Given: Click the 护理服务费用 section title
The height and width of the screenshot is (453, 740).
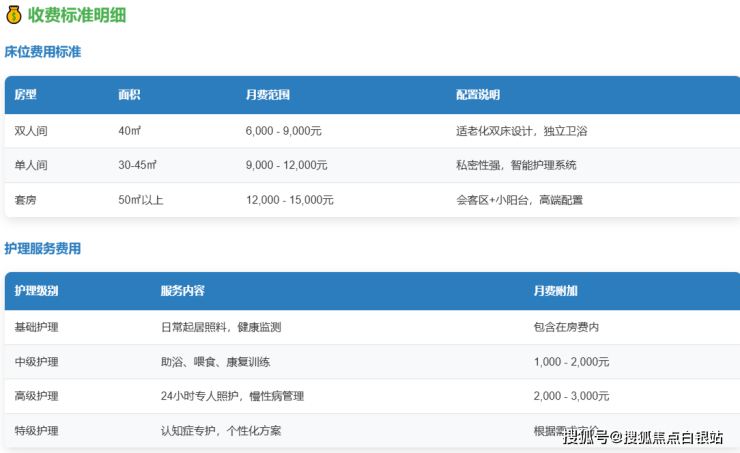Looking at the screenshot, I should (x=42, y=248).
